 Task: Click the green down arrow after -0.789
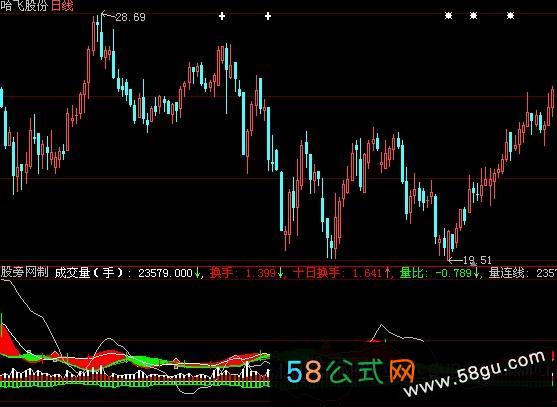coord(476,273)
